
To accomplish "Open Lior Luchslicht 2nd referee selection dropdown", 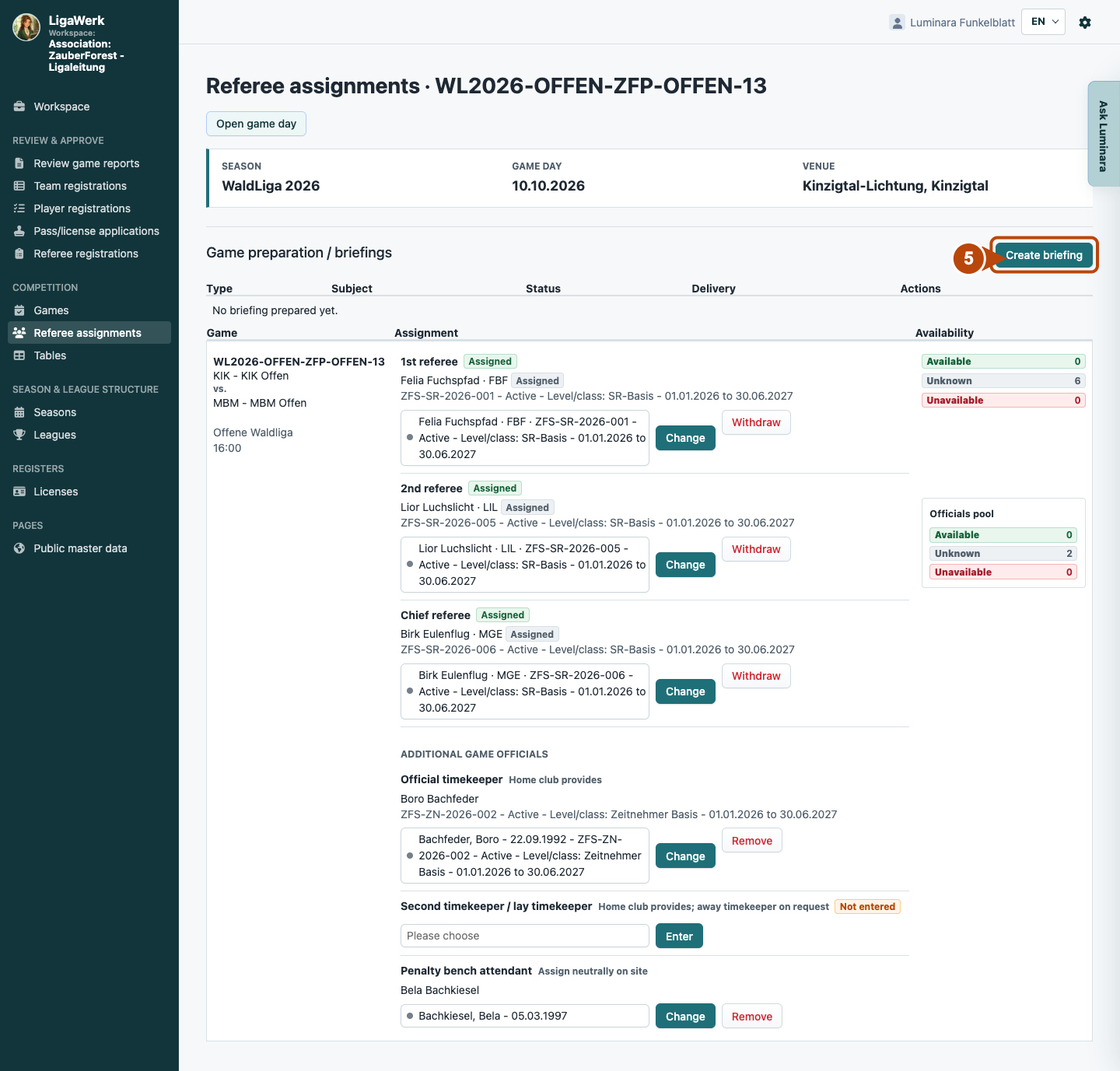I will 525,565.
